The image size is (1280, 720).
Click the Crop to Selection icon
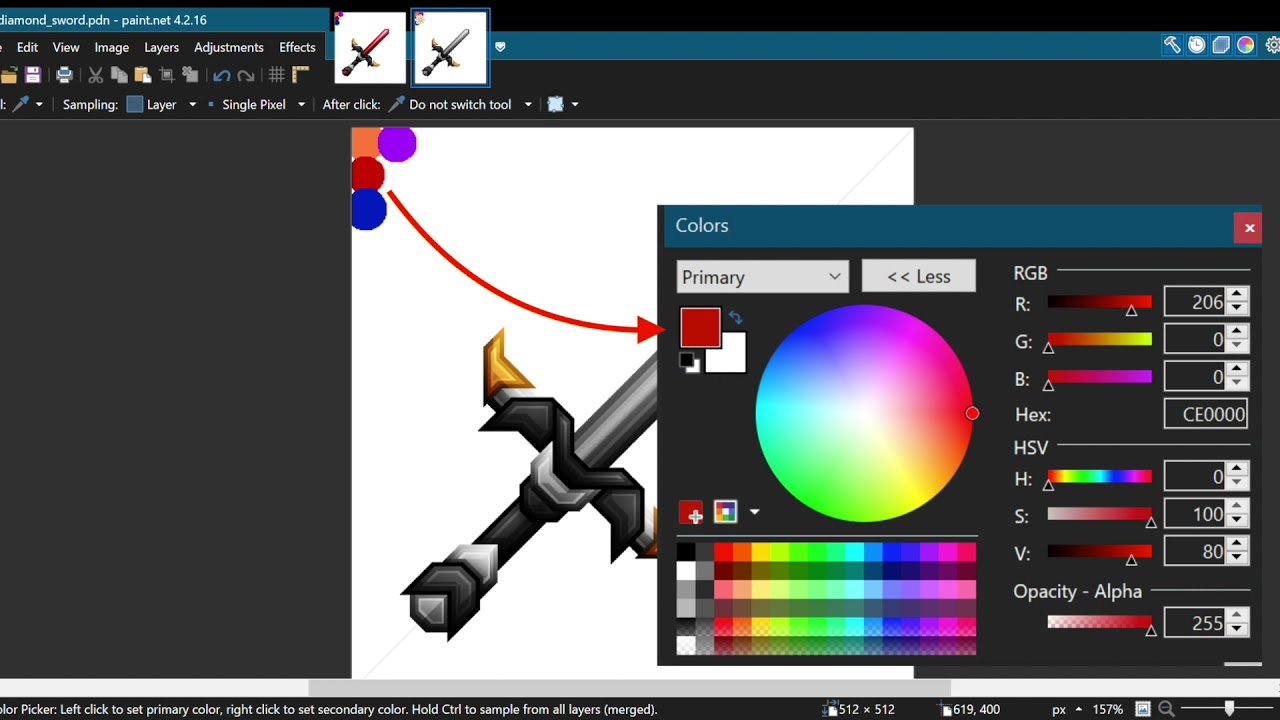click(x=167, y=75)
